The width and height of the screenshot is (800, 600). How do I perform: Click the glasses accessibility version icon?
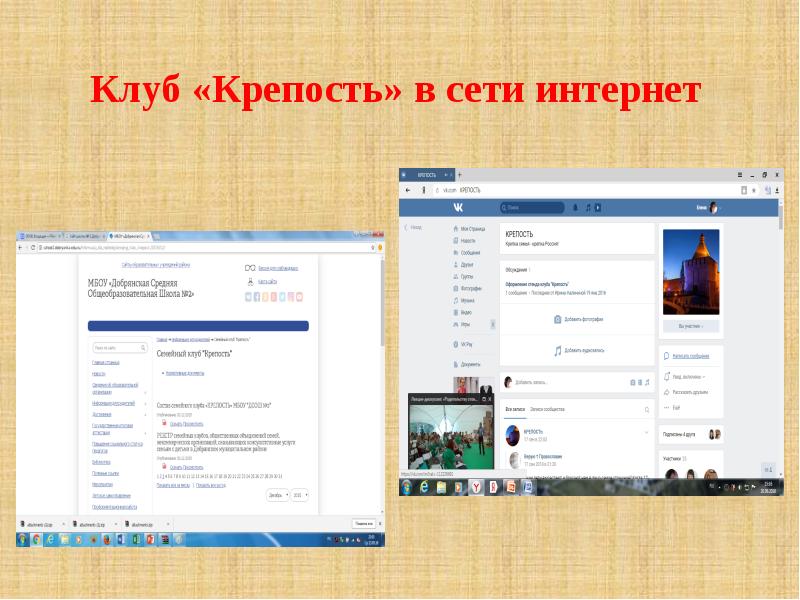(x=250, y=268)
